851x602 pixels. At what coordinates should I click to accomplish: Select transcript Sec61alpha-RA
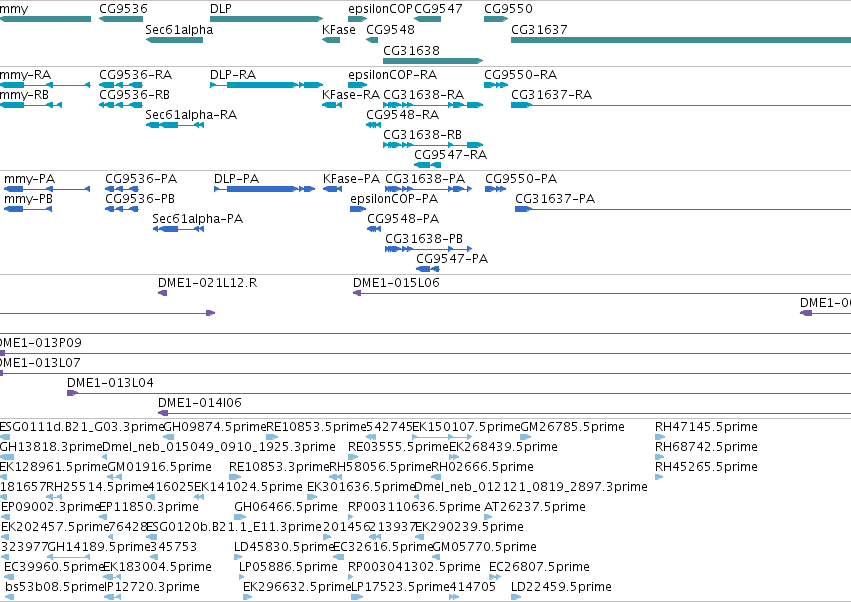tap(175, 125)
